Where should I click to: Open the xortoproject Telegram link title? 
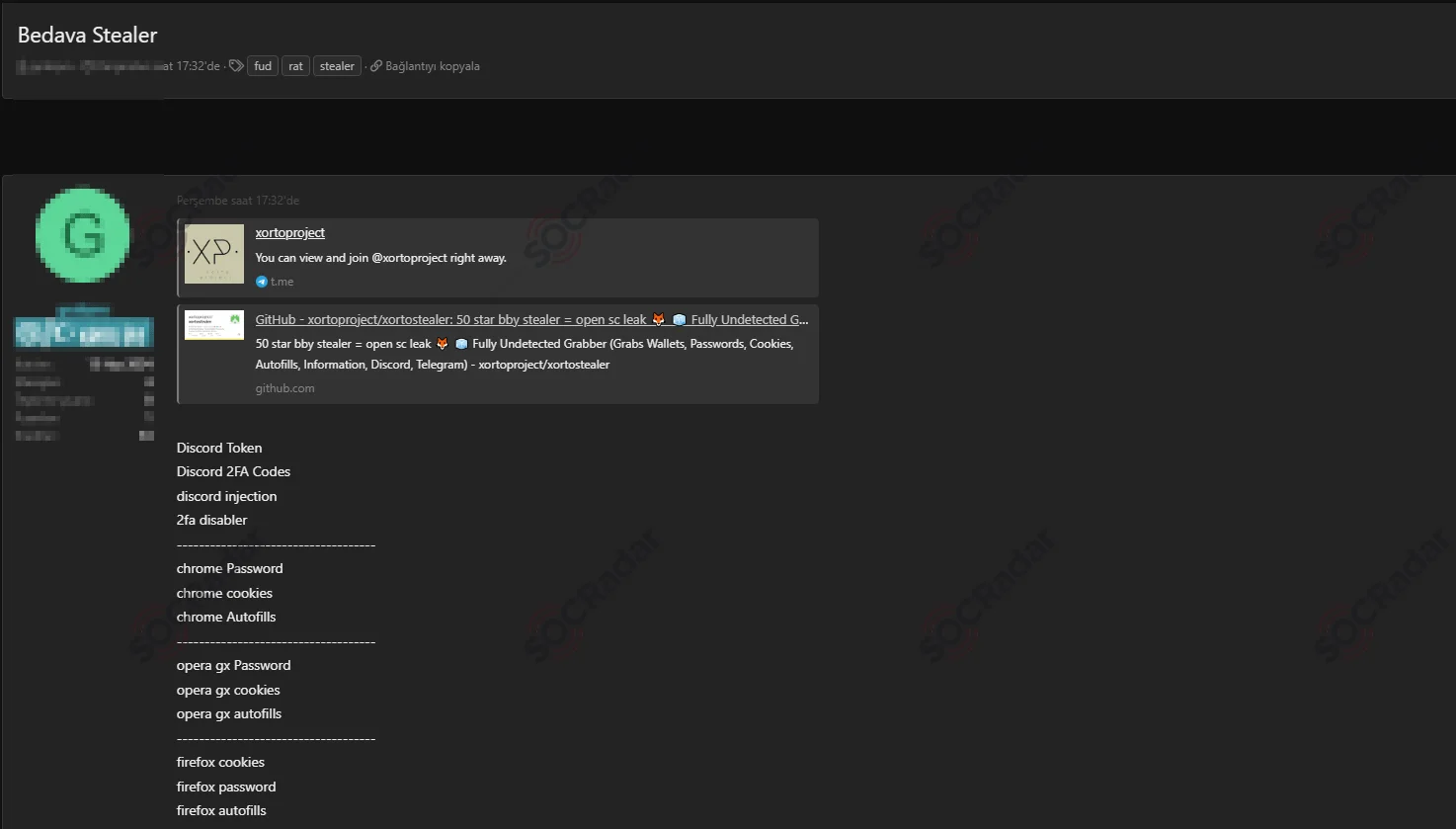[289, 232]
